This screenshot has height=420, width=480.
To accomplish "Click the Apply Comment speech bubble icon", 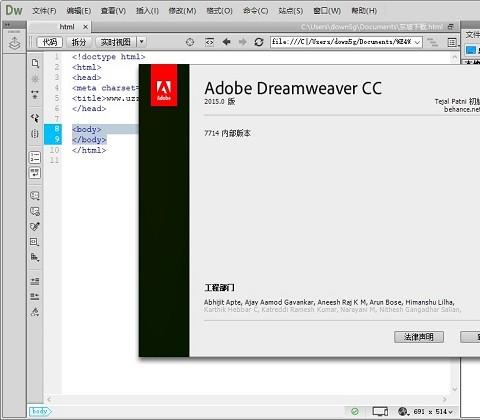I will pyautogui.click(x=35, y=196).
